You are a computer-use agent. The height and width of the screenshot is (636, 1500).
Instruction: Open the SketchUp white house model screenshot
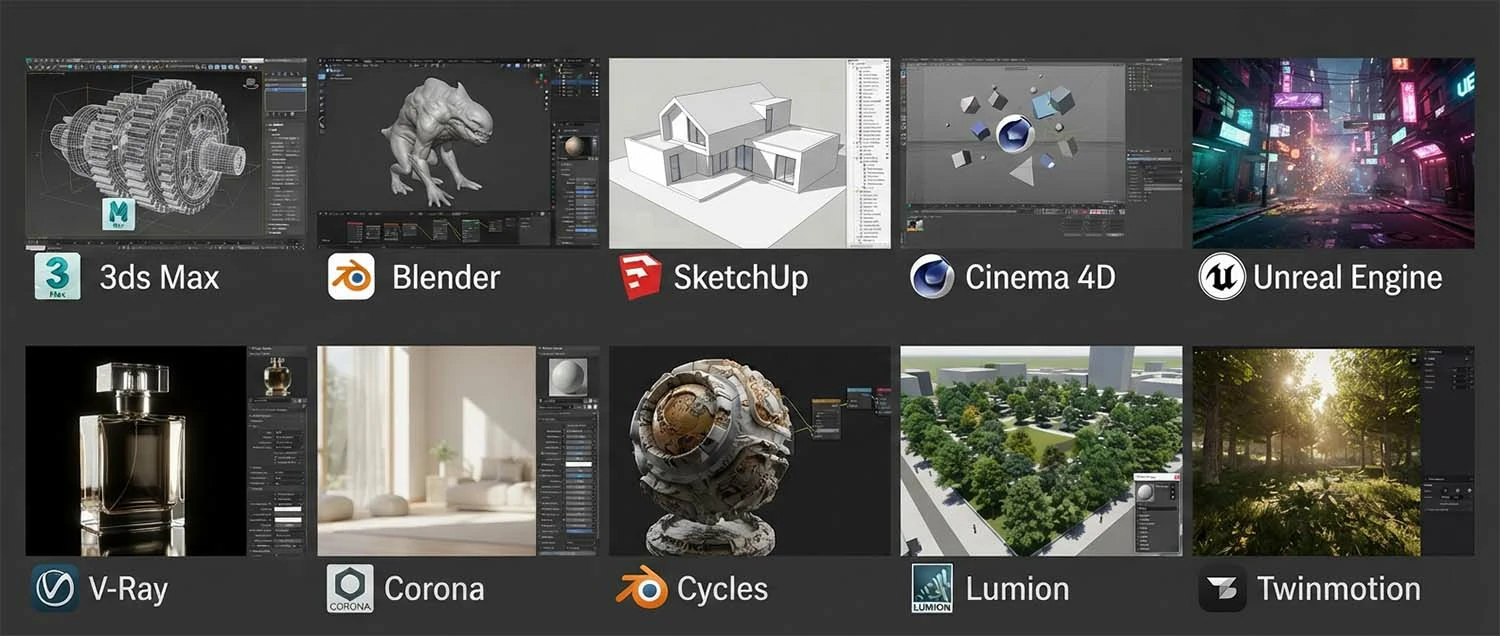749,153
